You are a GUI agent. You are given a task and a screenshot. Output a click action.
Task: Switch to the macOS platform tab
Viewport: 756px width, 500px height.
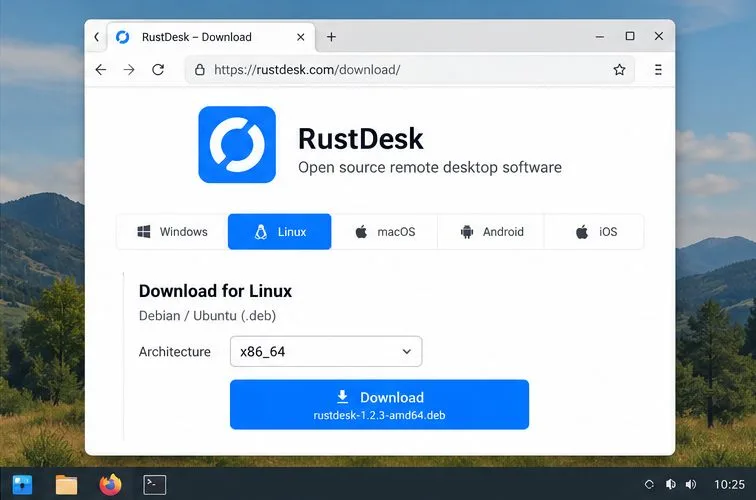click(x=385, y=232)
